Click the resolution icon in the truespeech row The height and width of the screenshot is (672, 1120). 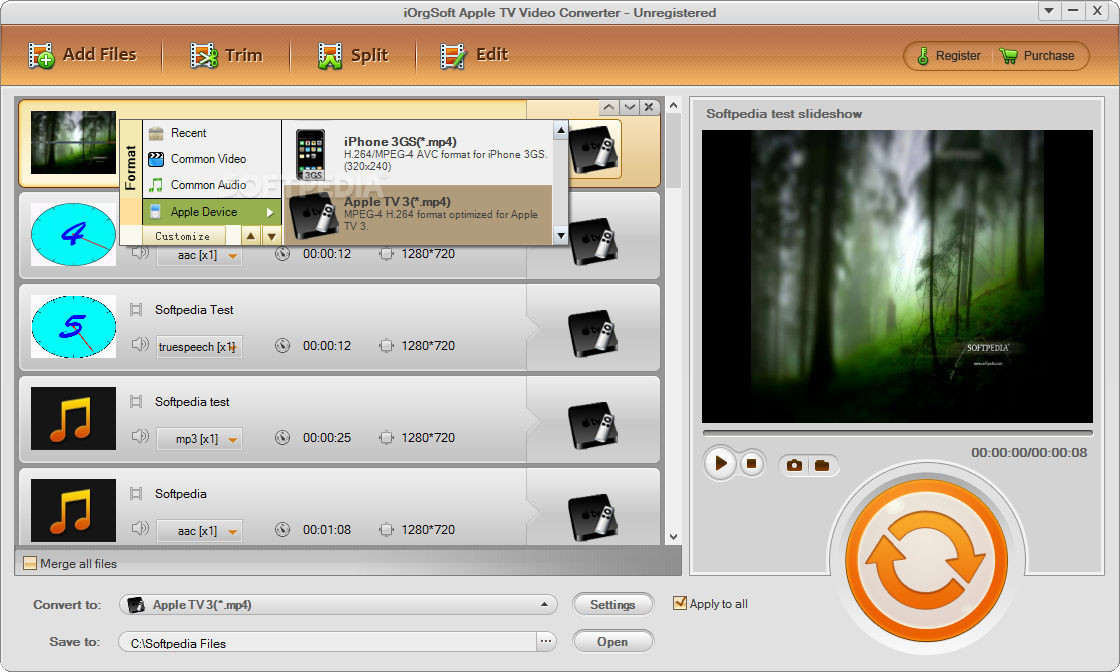(x=386, y=346)
